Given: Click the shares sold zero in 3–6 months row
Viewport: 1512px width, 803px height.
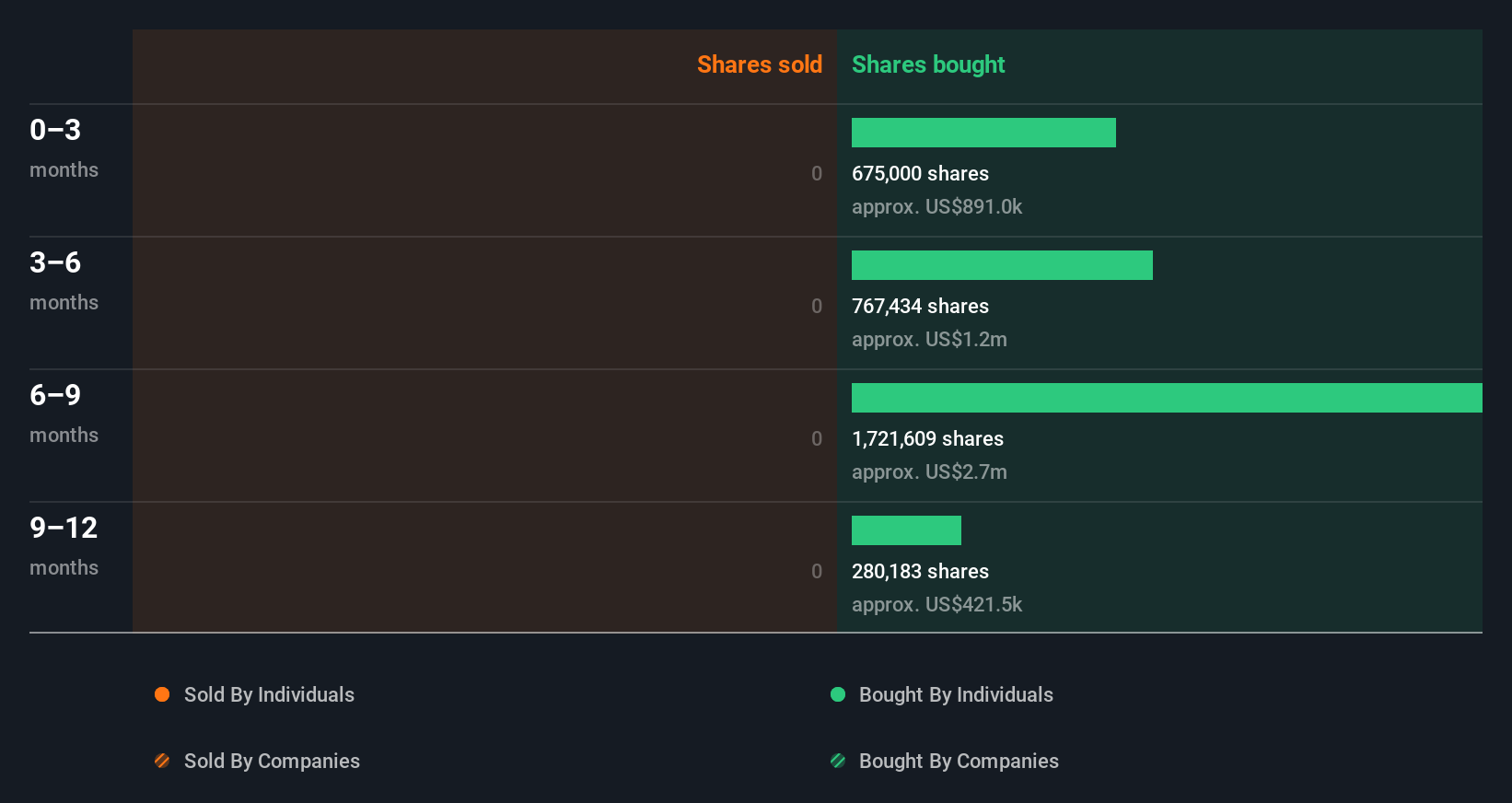Looking at the screenshot, I should pyautogui.click(x=817, y=306).
